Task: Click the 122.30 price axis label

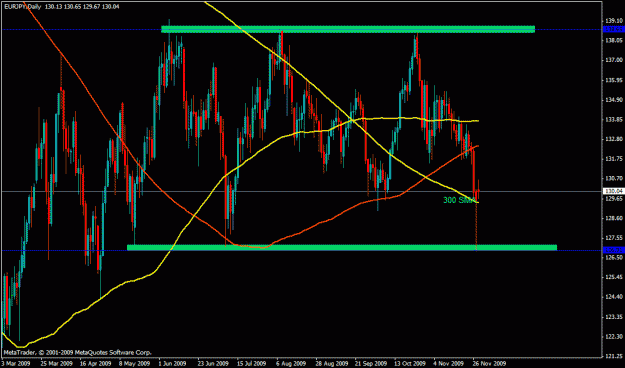Action: tap(614, 337)
